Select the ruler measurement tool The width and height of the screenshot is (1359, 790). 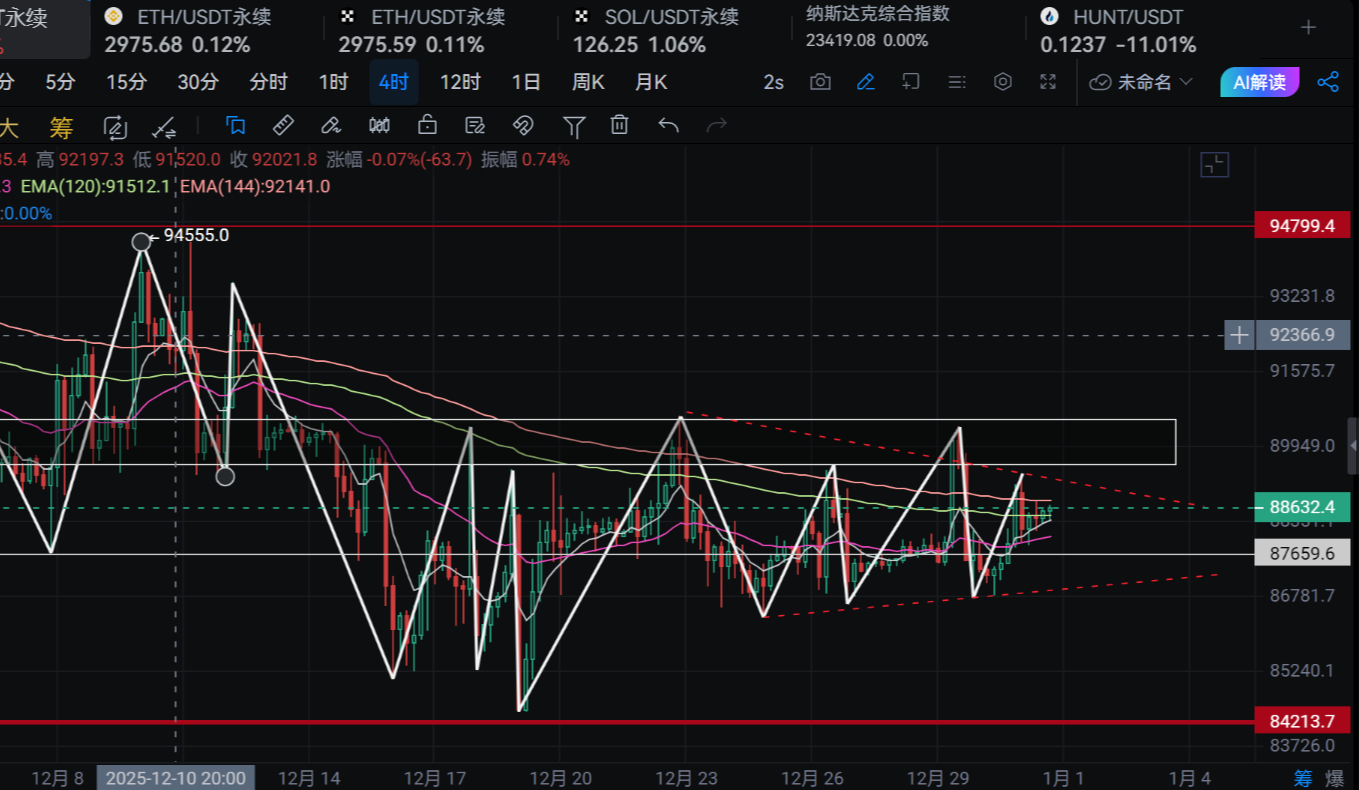point(283,125)
